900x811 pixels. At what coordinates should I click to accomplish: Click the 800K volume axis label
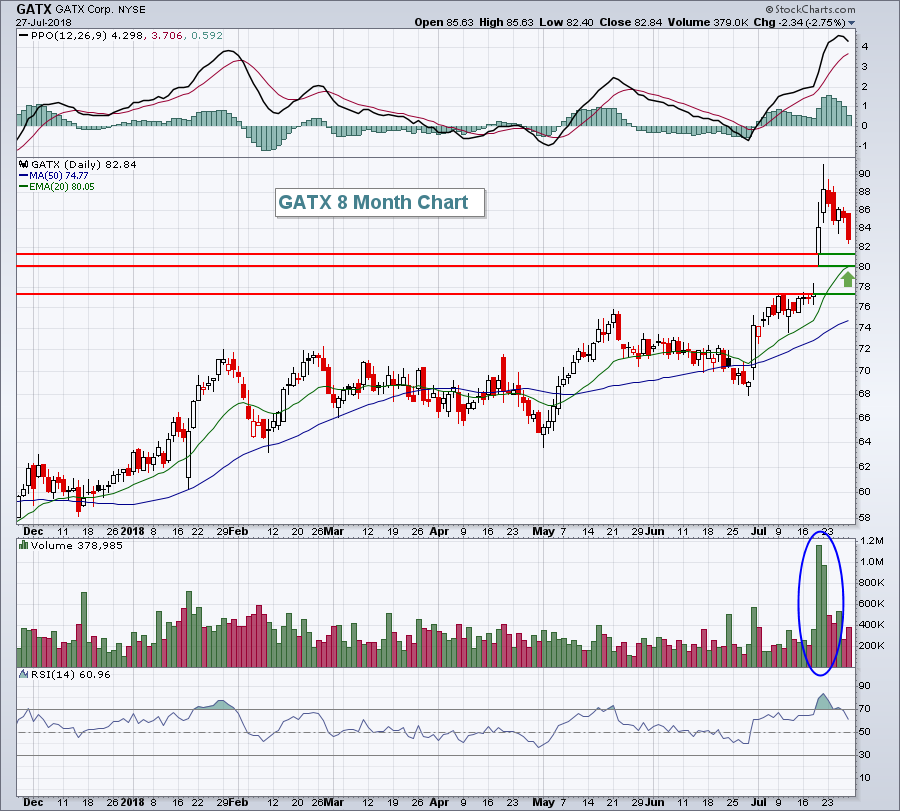point(871,583)
